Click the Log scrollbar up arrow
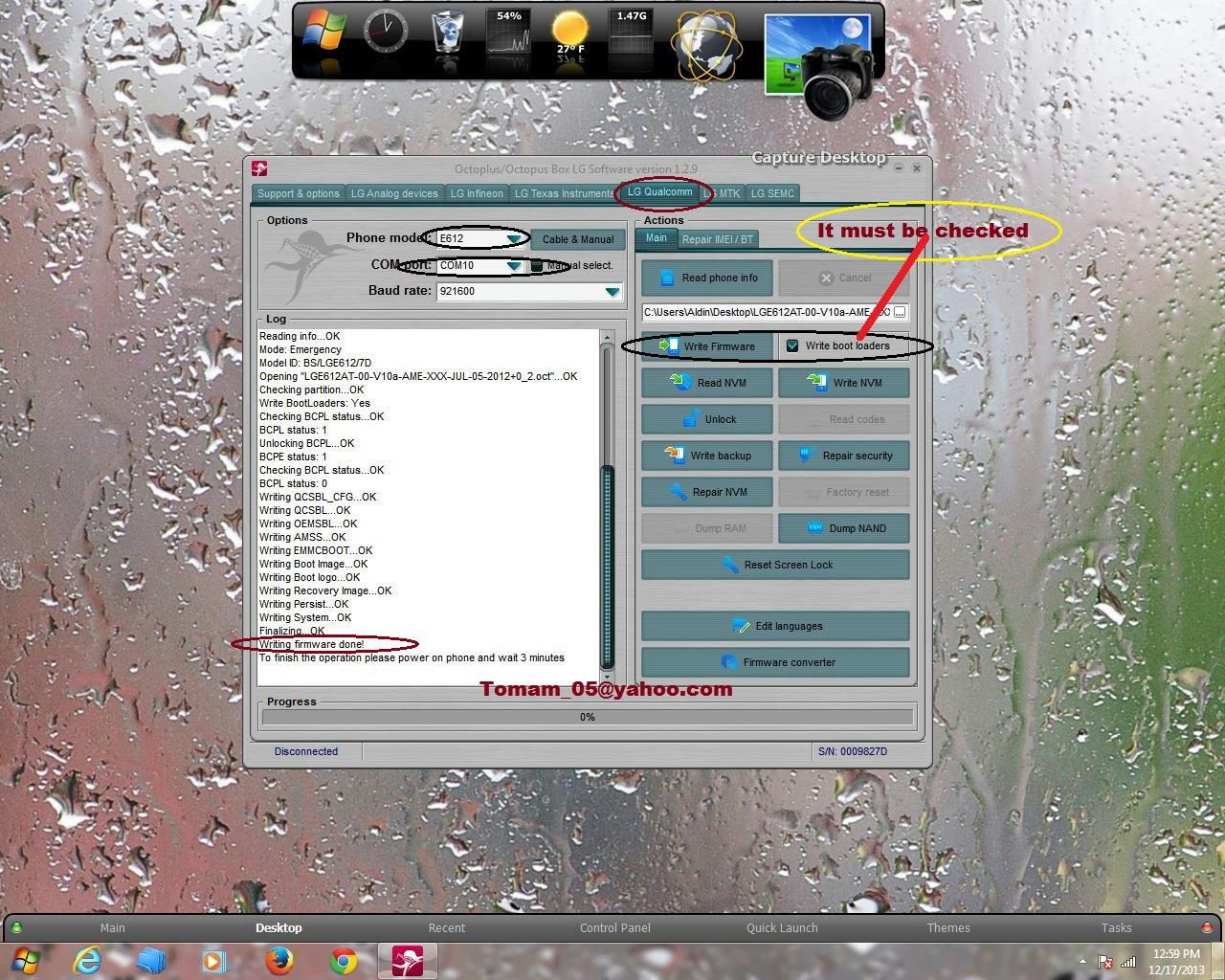The width and height of the screenshot is (1225, 980). [606, 339]
